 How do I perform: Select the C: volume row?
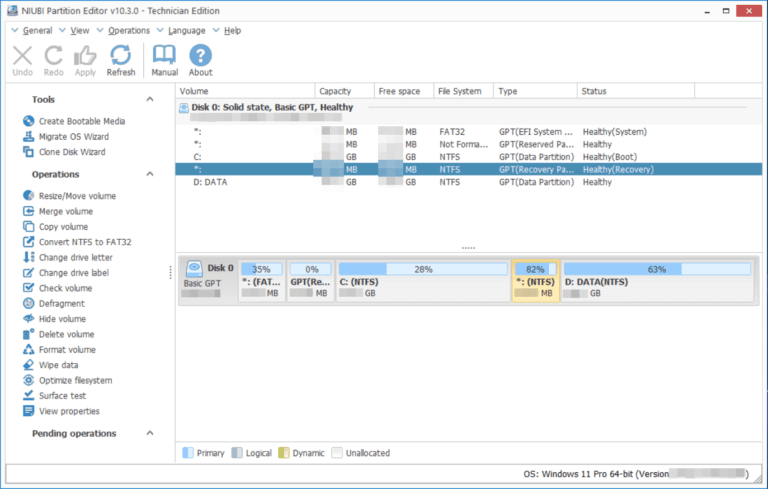469,157
